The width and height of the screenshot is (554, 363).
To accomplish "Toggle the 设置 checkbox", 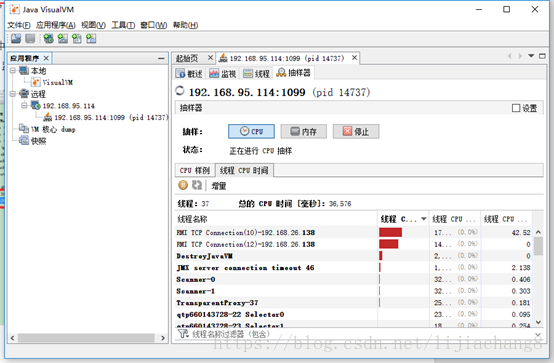I will (516, 108).
